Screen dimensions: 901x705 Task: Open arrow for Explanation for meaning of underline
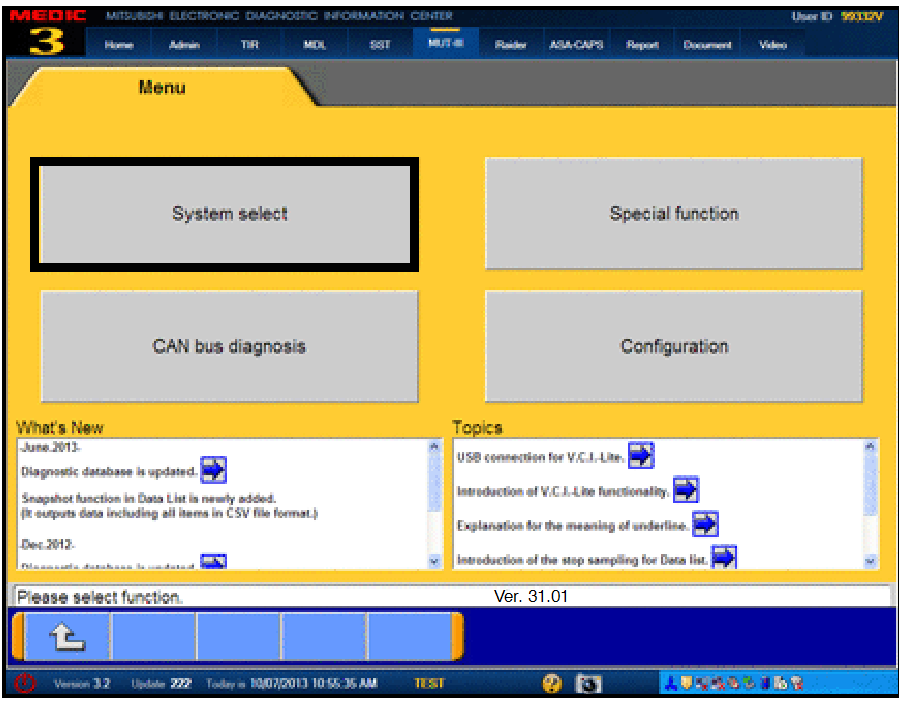pyautogui.click(x=706, y=524)
